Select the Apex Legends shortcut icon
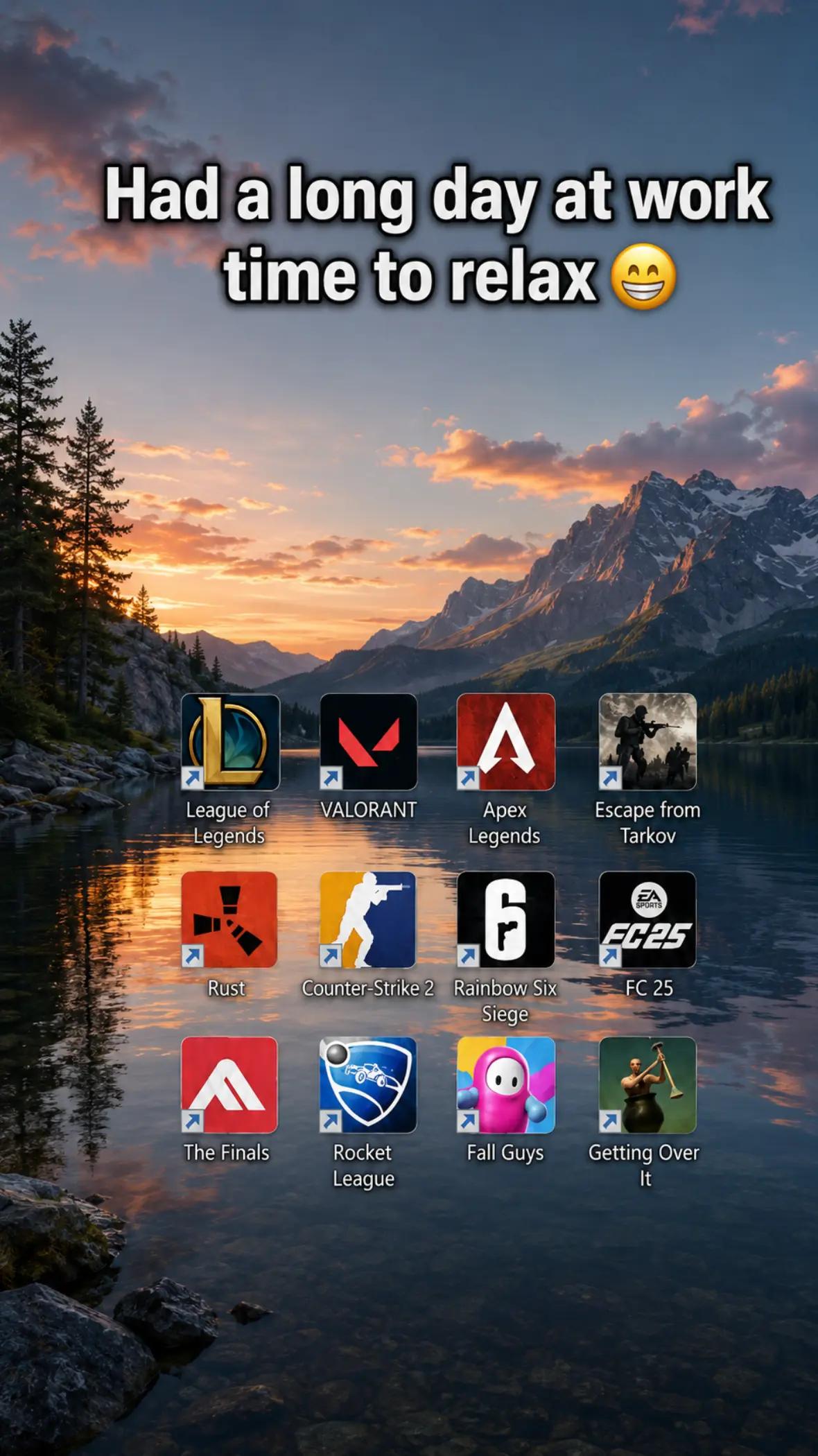Viewport: 818px width, 1456px height. click(x=506, y=742)
